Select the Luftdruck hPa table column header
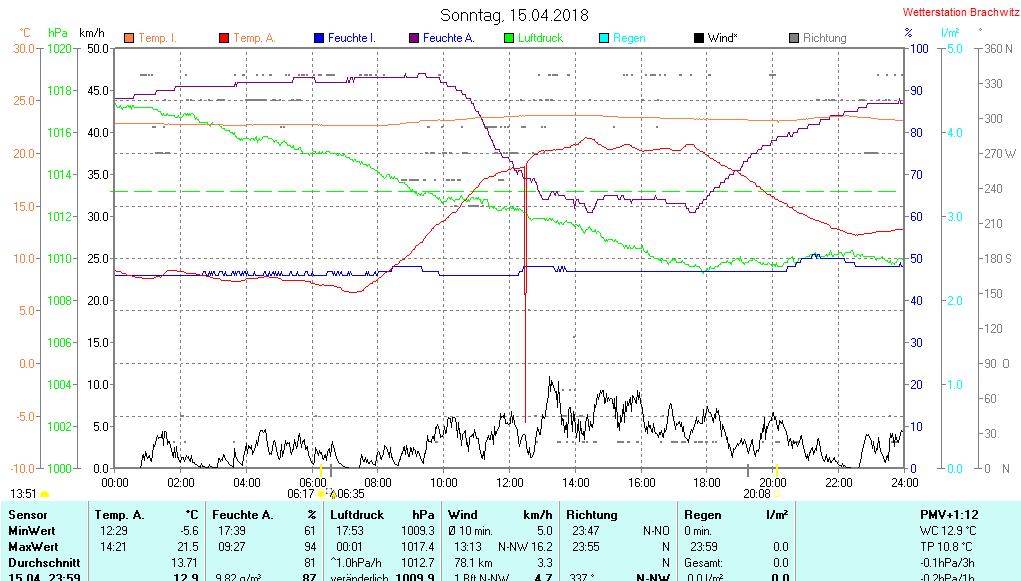This screenshot has height=581, width=1021. click(382, 514)
